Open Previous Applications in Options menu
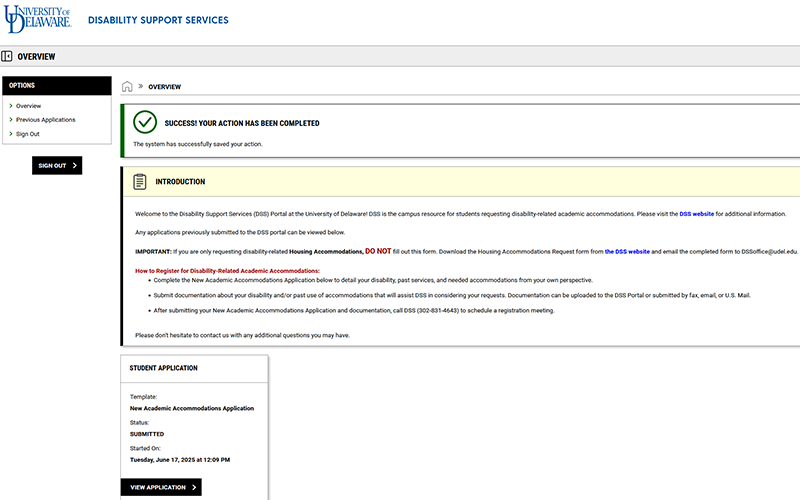Viewport: 800px width, 500px height. coord(45,120)
